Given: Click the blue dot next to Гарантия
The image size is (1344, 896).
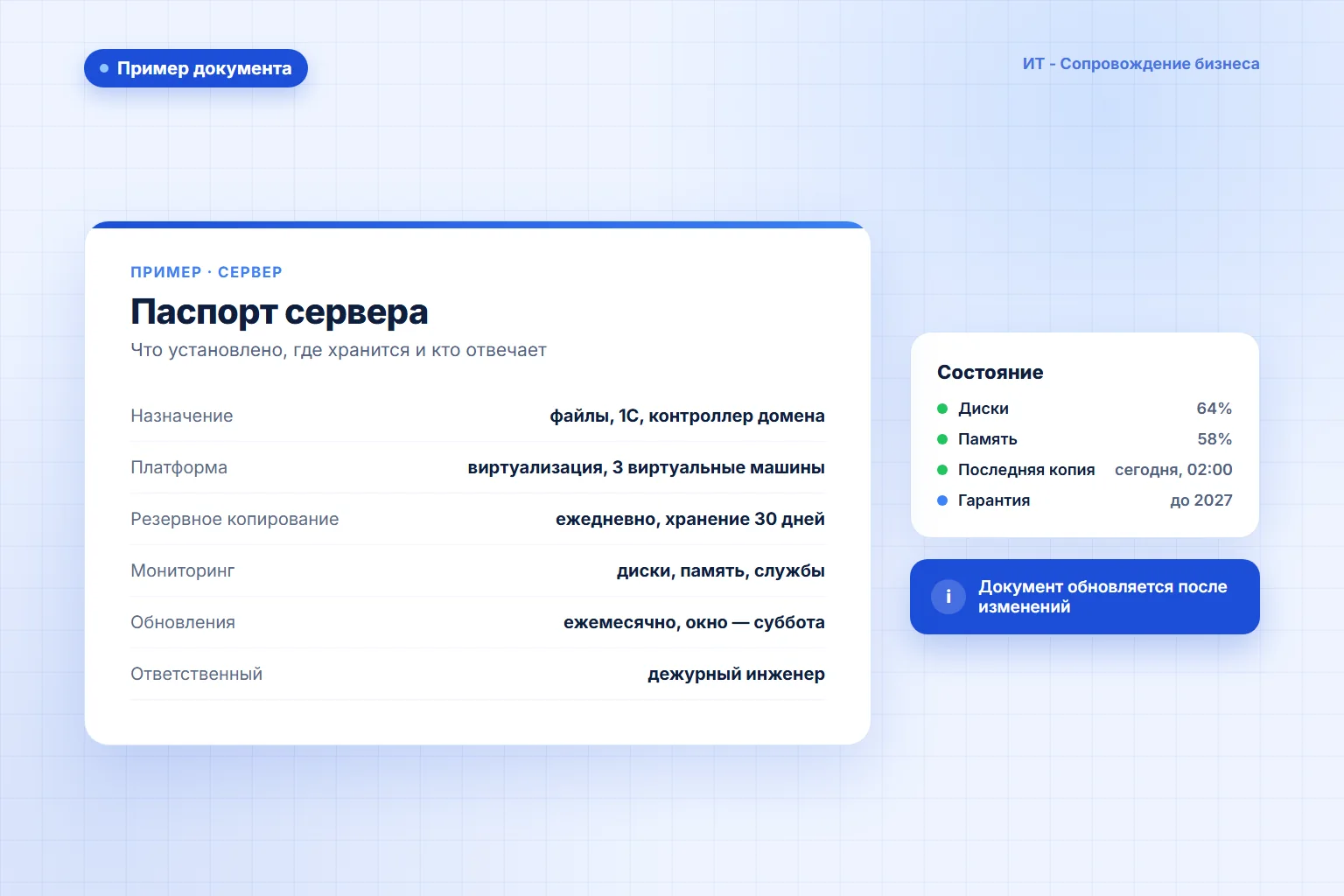Looking at the screenshot, I should [942, 500].
